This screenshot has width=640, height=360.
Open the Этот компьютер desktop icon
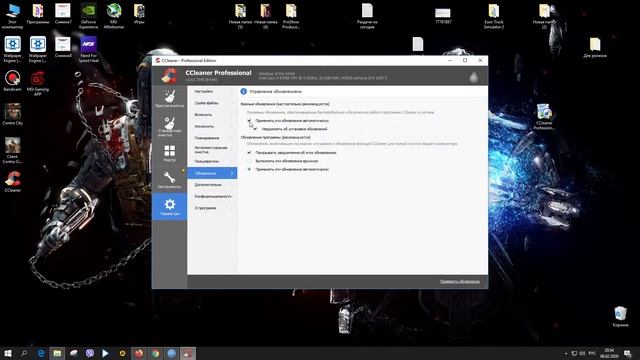[13, 16]
